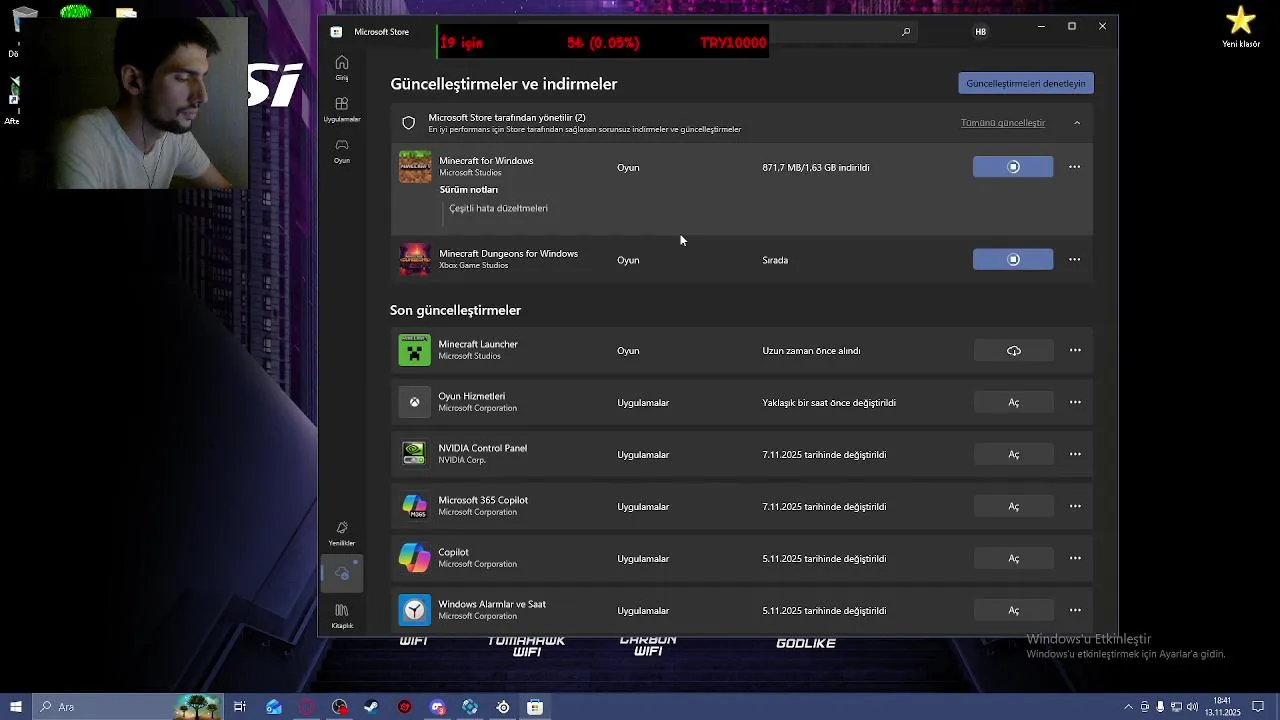Open the Outlook taskbar icon

[x=274, y=707]
